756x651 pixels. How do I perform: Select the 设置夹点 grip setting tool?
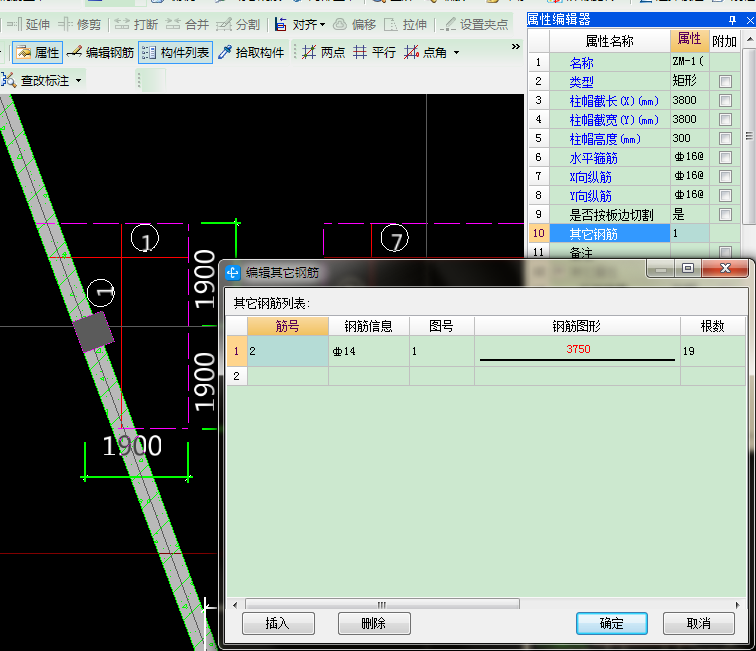tap(474, 24)
